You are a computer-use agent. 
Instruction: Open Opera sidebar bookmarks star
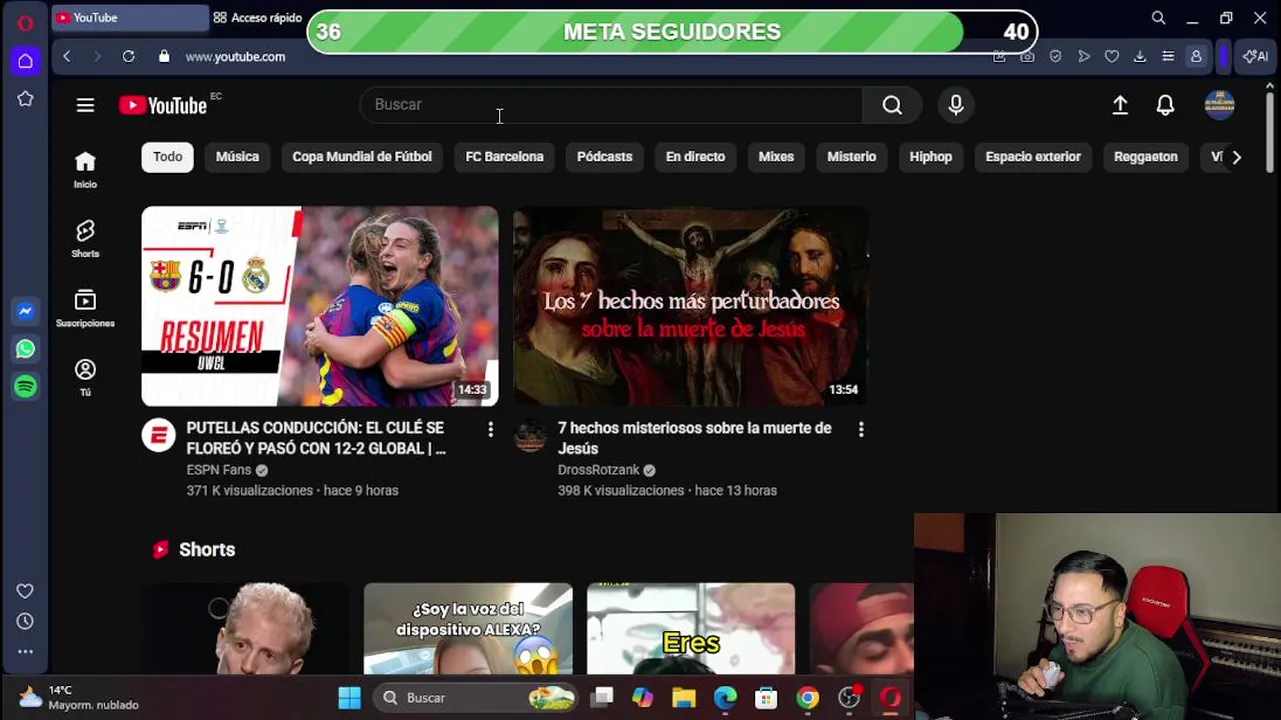[x=26, y=99]
